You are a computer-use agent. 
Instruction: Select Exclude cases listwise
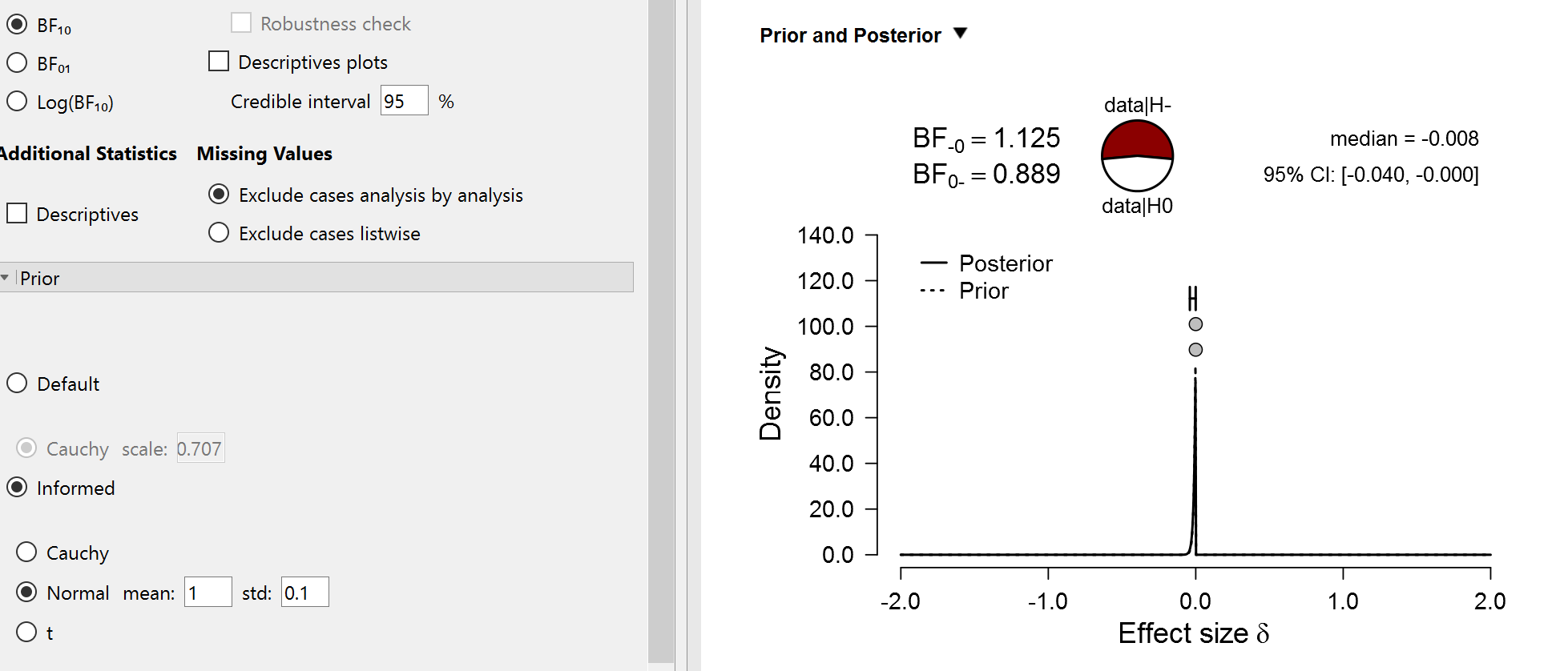click(x=218, y=232)
